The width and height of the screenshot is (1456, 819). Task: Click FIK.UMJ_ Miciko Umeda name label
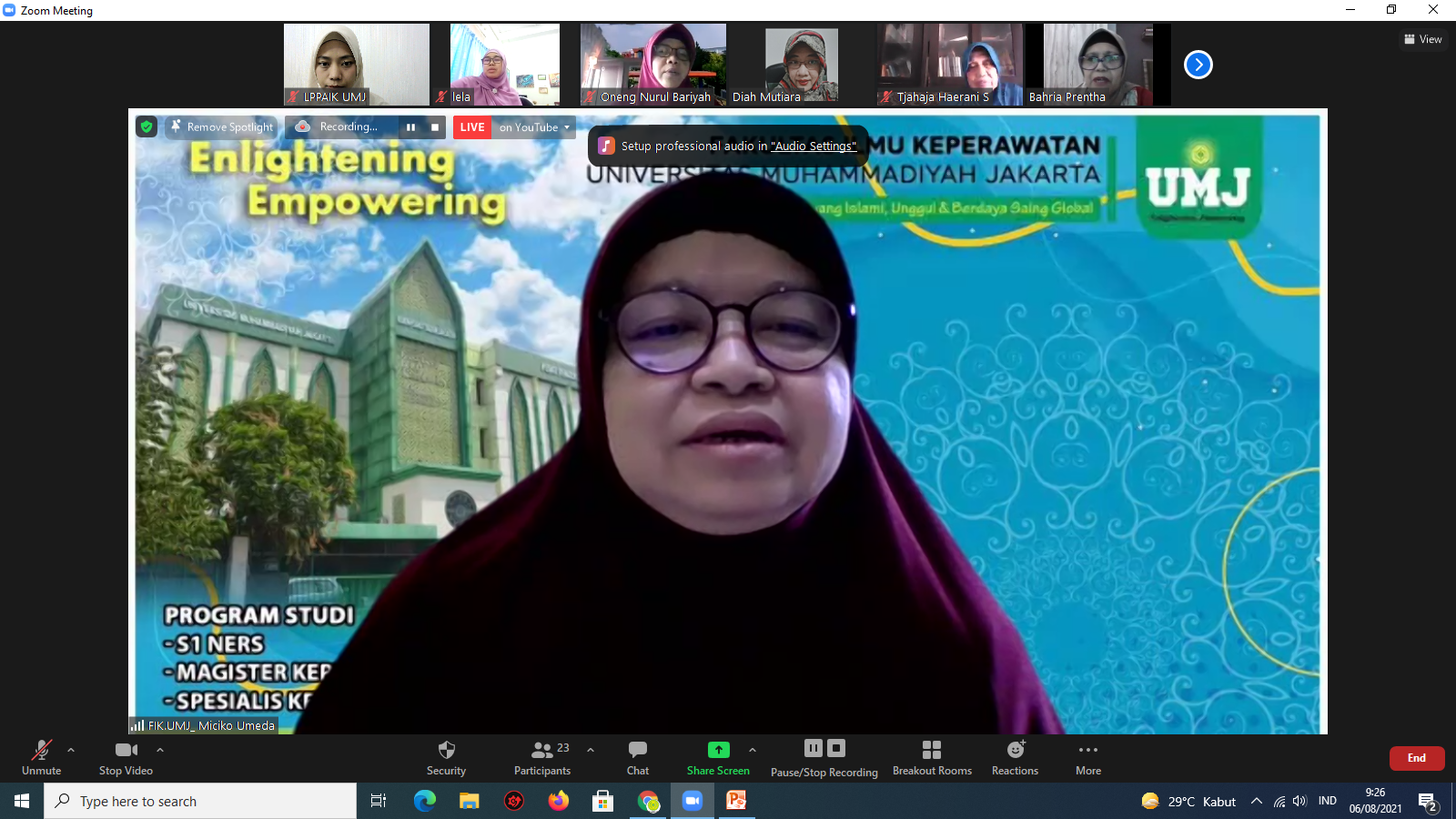(x=203, y=725)
